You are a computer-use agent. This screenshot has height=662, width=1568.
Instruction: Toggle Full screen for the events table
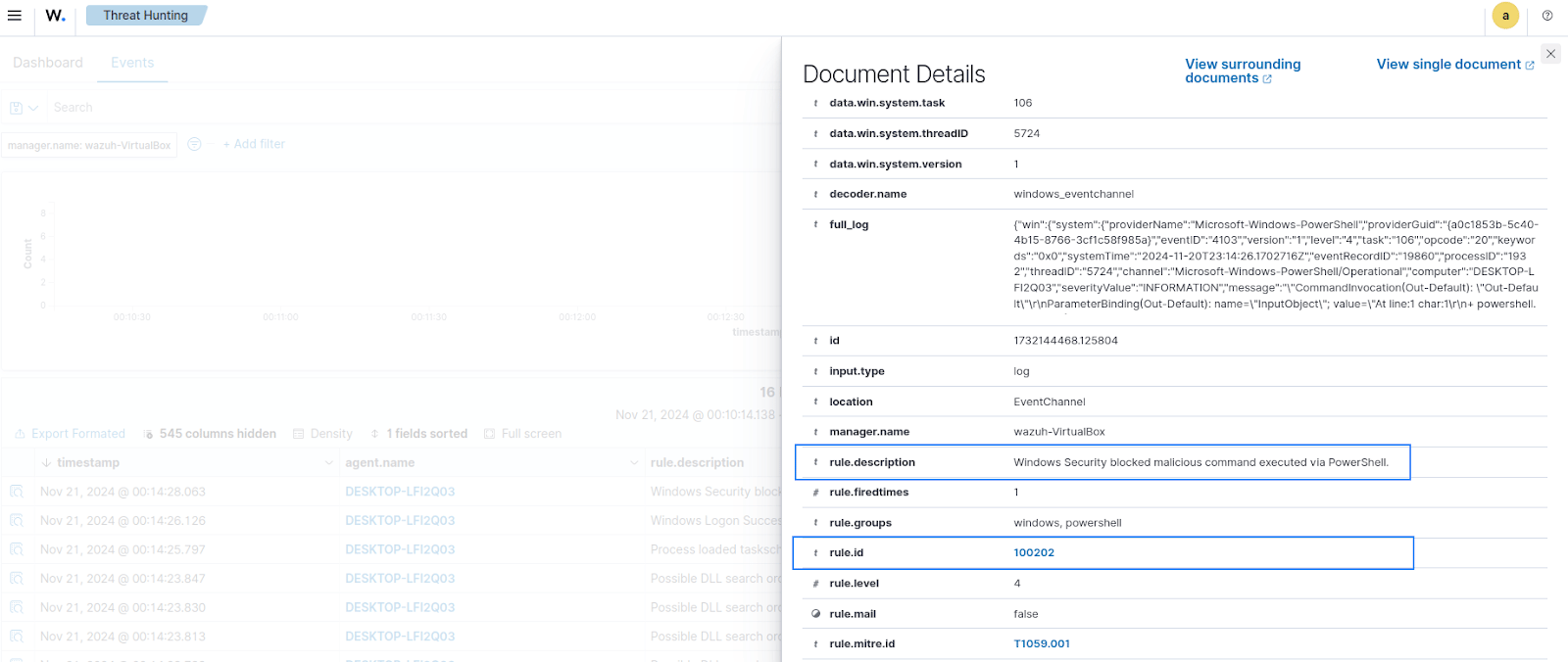coord(522,434)
